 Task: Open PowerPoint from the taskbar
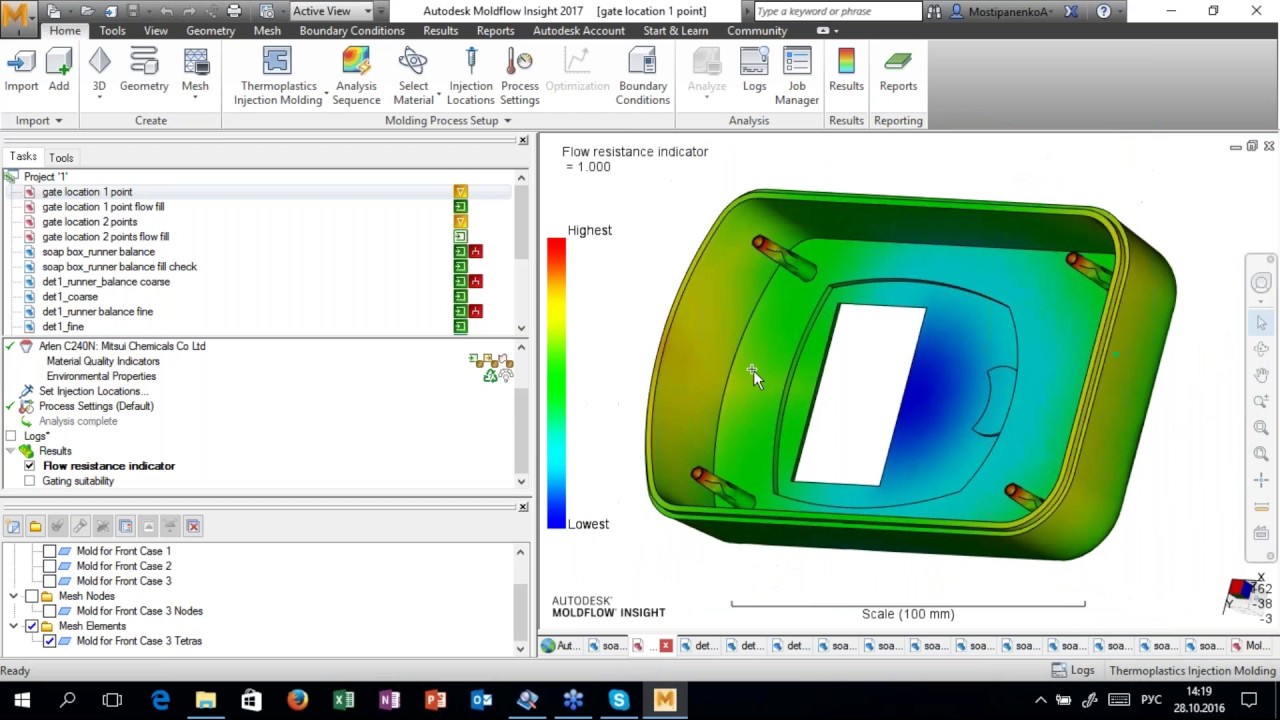(435, 700)
